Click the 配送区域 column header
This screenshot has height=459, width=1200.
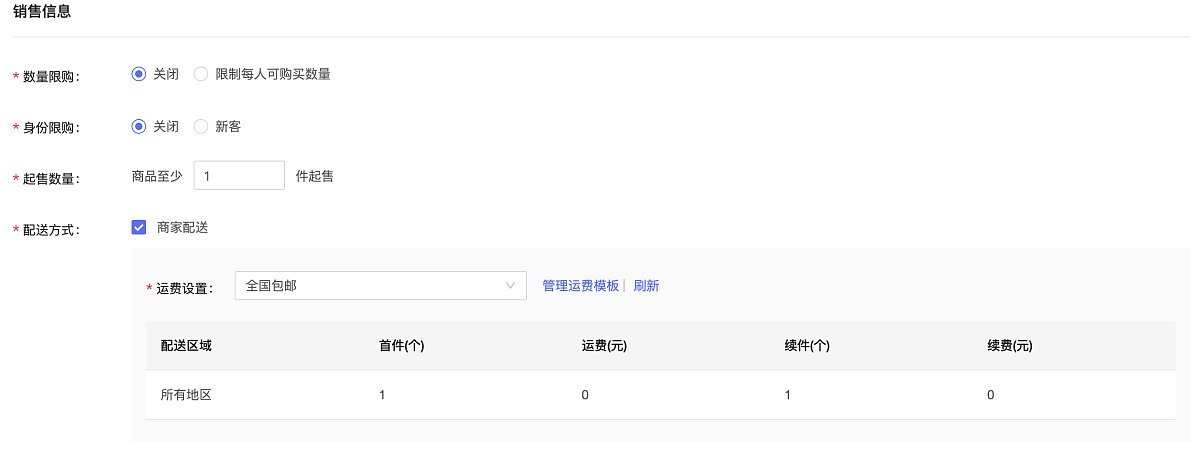186,346
